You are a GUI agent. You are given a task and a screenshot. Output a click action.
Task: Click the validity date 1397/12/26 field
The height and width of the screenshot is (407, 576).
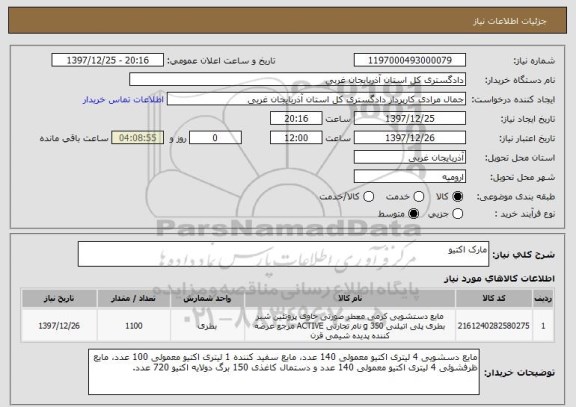tap(410, 138)
